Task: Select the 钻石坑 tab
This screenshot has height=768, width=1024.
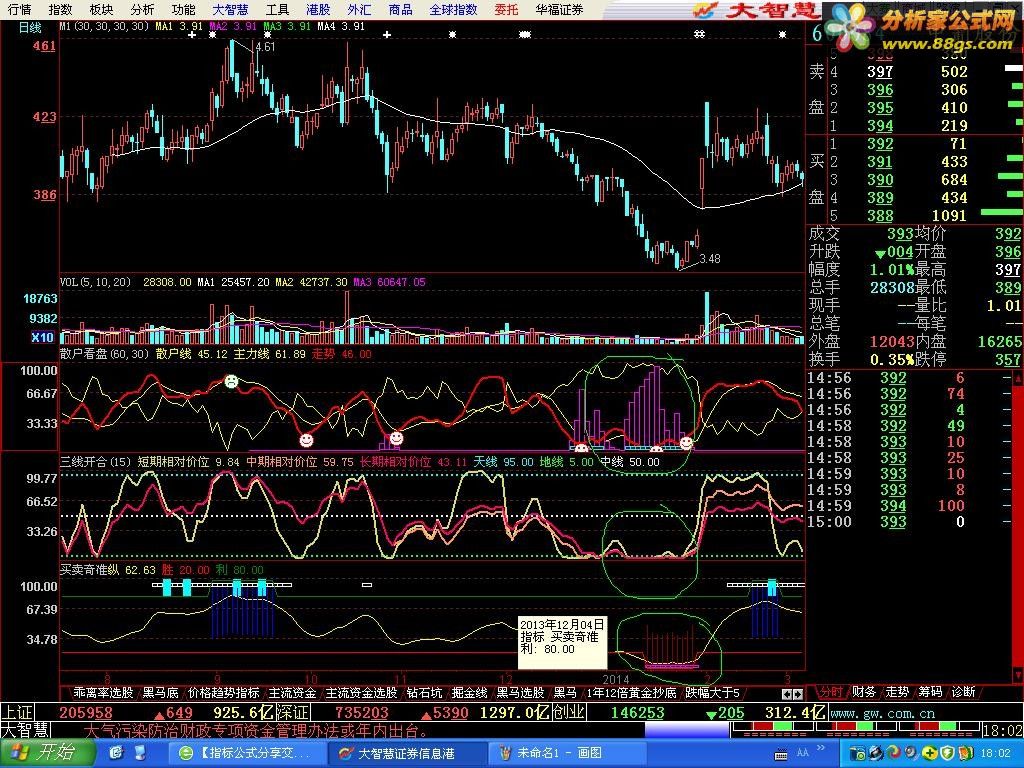Action: [x=424, y=692]
